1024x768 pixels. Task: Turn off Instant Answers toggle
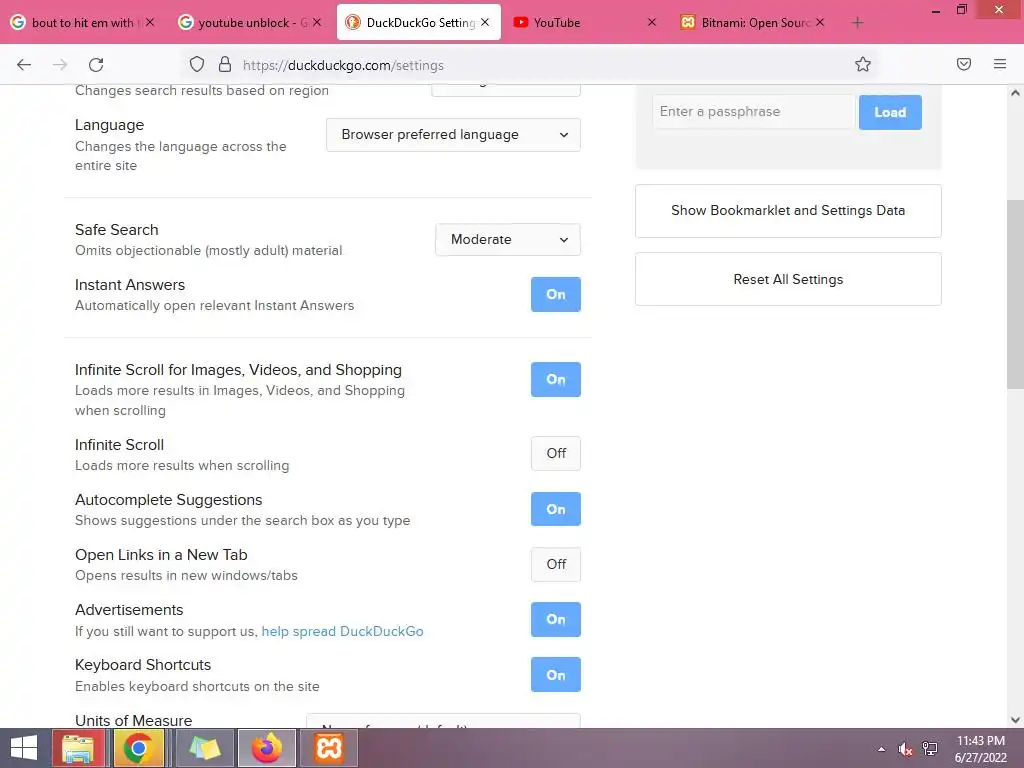click(556, 295)
